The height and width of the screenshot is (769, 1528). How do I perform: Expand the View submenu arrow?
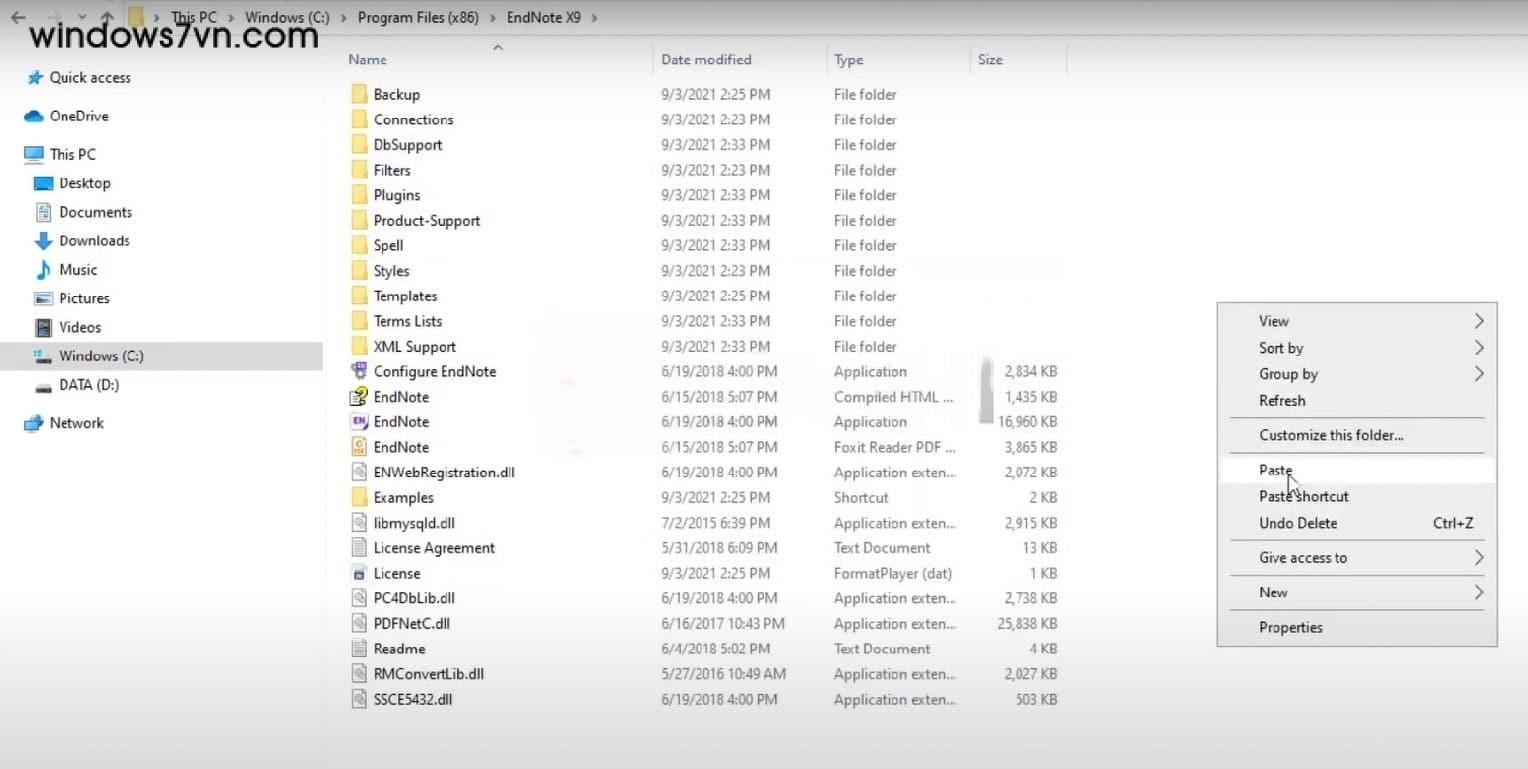pos(1478,321)
